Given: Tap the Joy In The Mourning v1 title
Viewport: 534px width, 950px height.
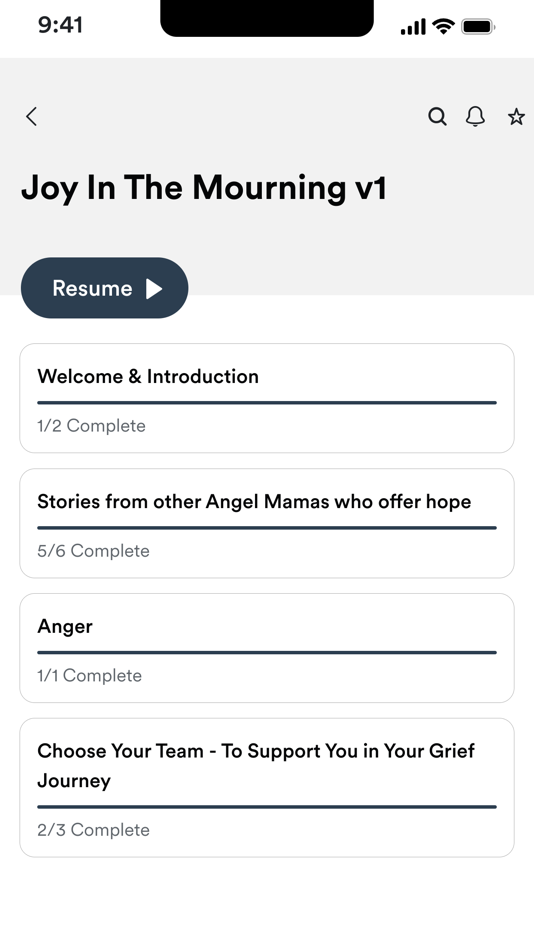Looking at the screenshot, I should [204, 188].
